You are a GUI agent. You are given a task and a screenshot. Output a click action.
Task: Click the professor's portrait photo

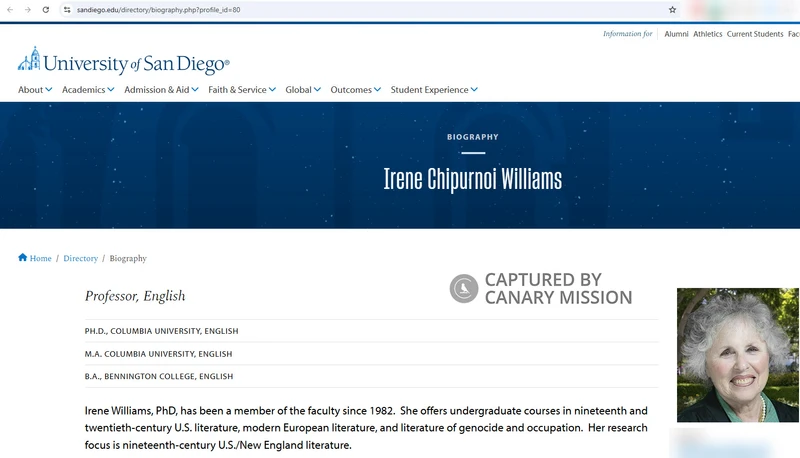click(738, 355)
